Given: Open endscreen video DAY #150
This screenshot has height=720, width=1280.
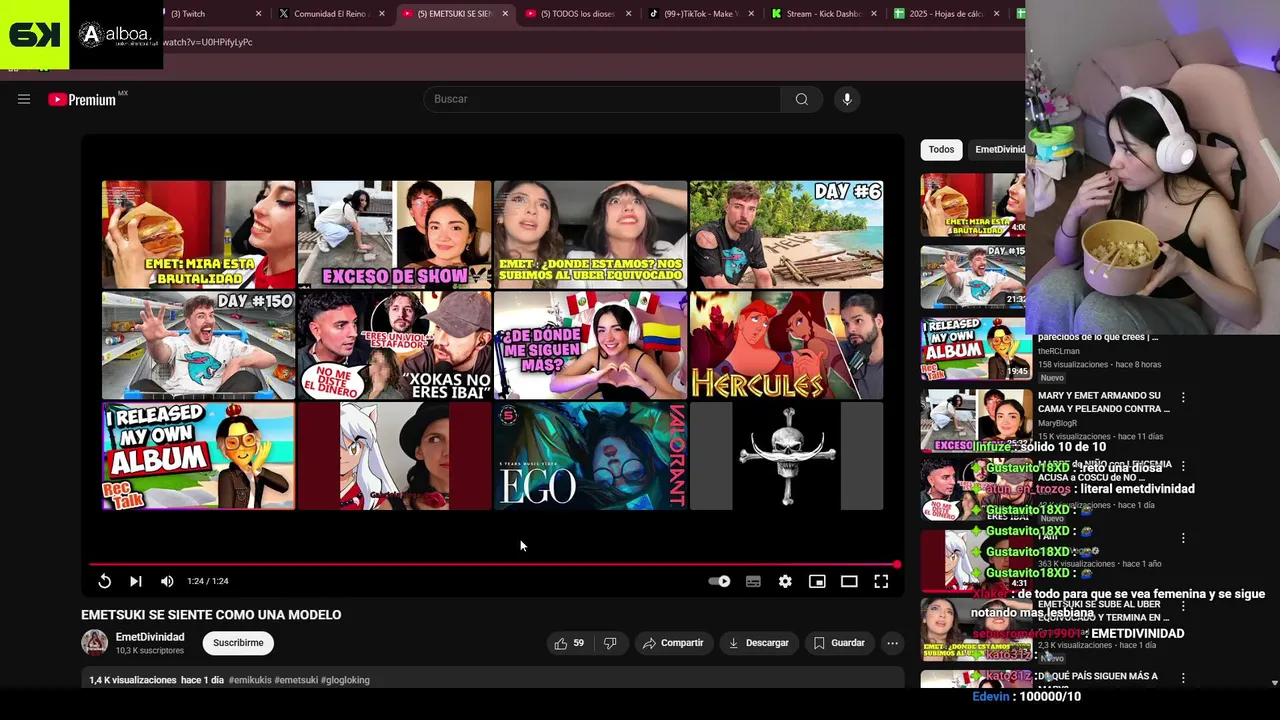Looking at the screenshot, I should (x=198, y=345).
